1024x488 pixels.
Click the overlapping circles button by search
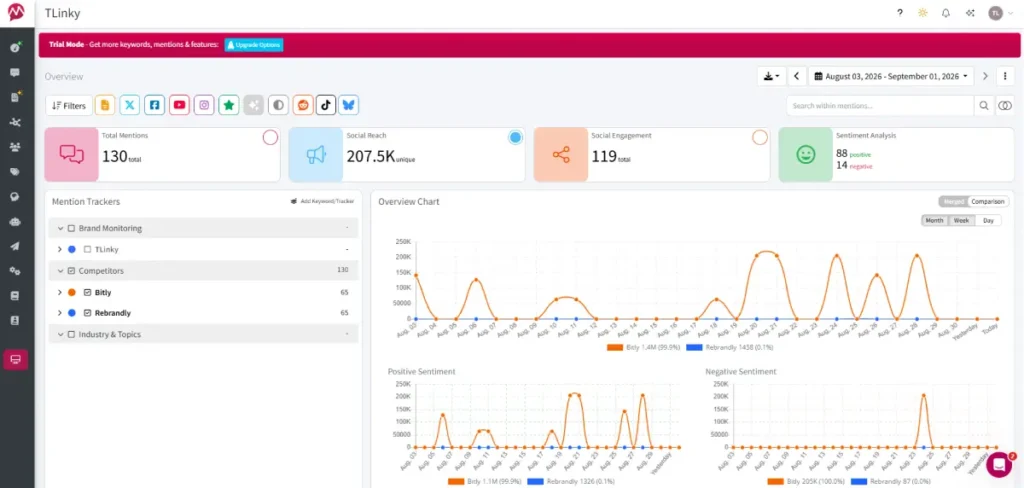click(x=1005, y=106)
